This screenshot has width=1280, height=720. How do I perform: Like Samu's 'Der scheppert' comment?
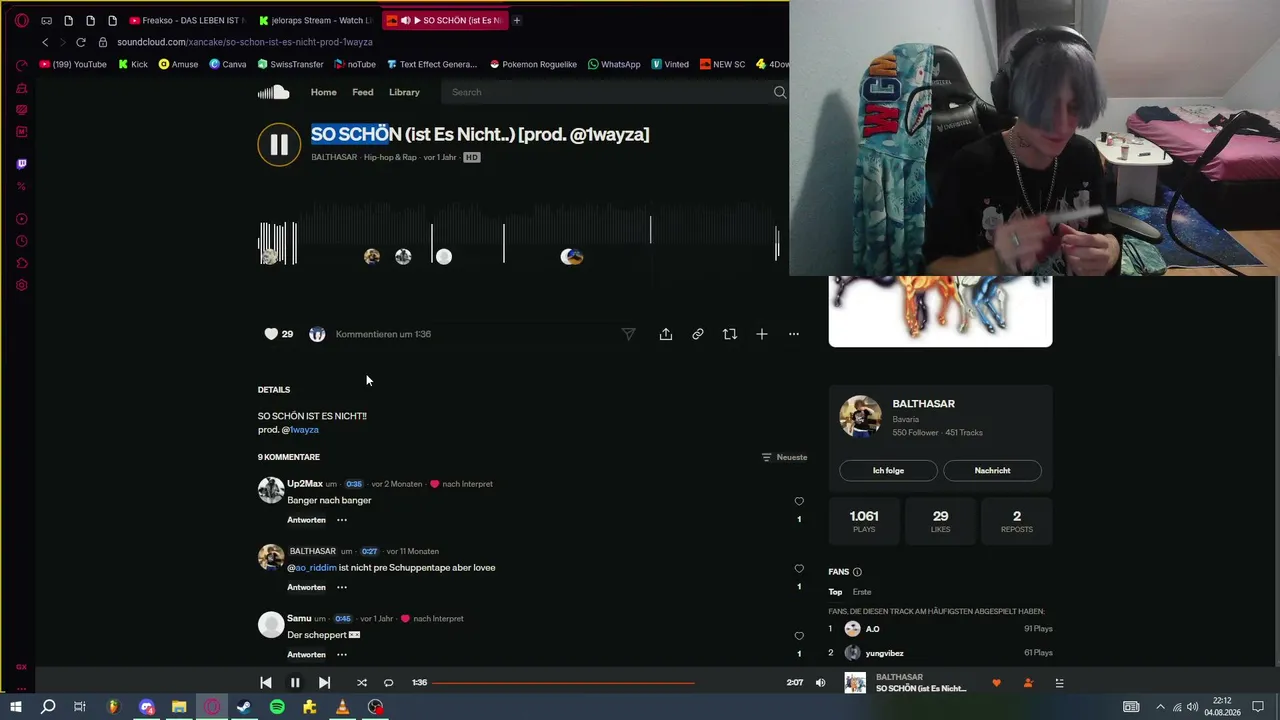click(x=799, y=636)
